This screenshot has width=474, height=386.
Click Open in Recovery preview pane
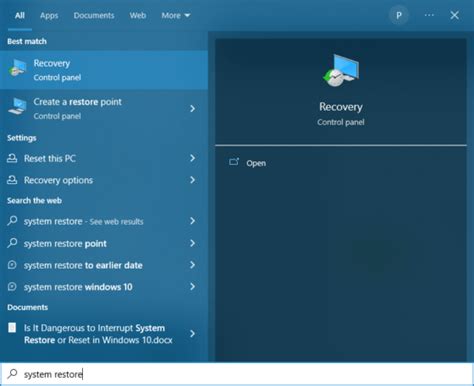(x=256, y=163)
